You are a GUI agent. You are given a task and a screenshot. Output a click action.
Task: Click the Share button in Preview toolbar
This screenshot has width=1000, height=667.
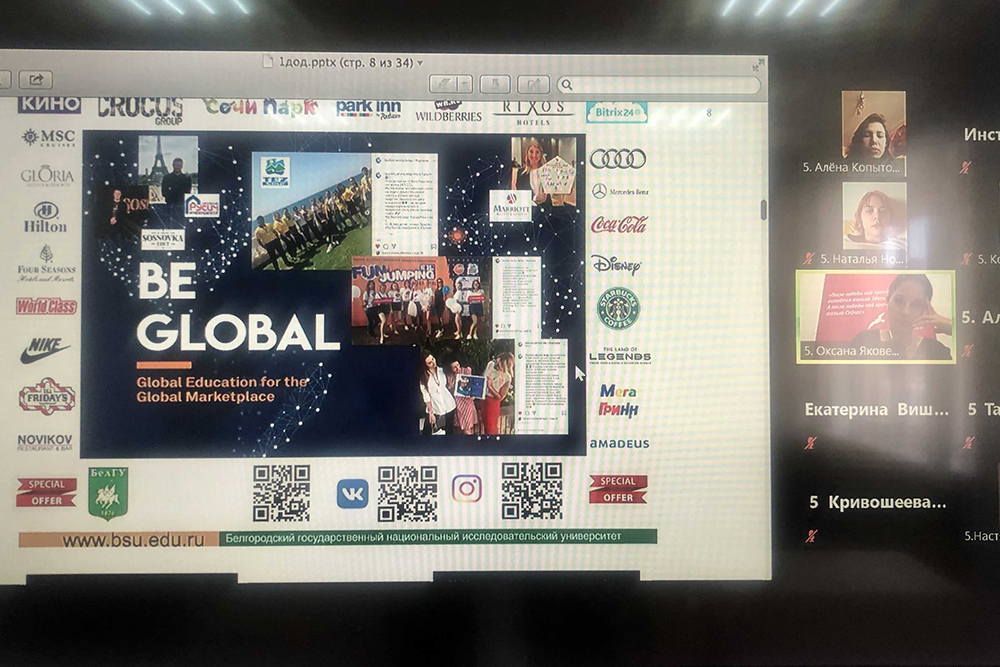pyautogui.click(x=35, y=80)
